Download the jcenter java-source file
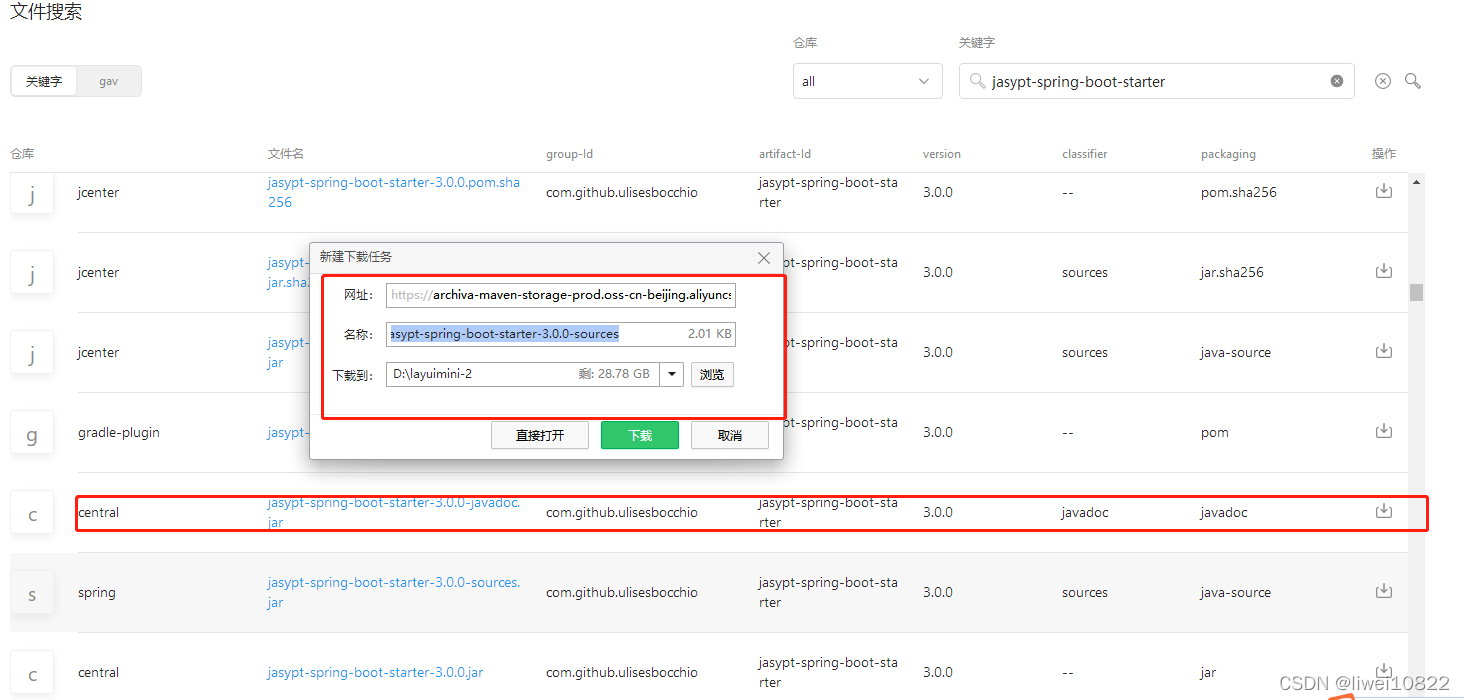Viewport: 1464px width, 700px height. point(1384,351)
